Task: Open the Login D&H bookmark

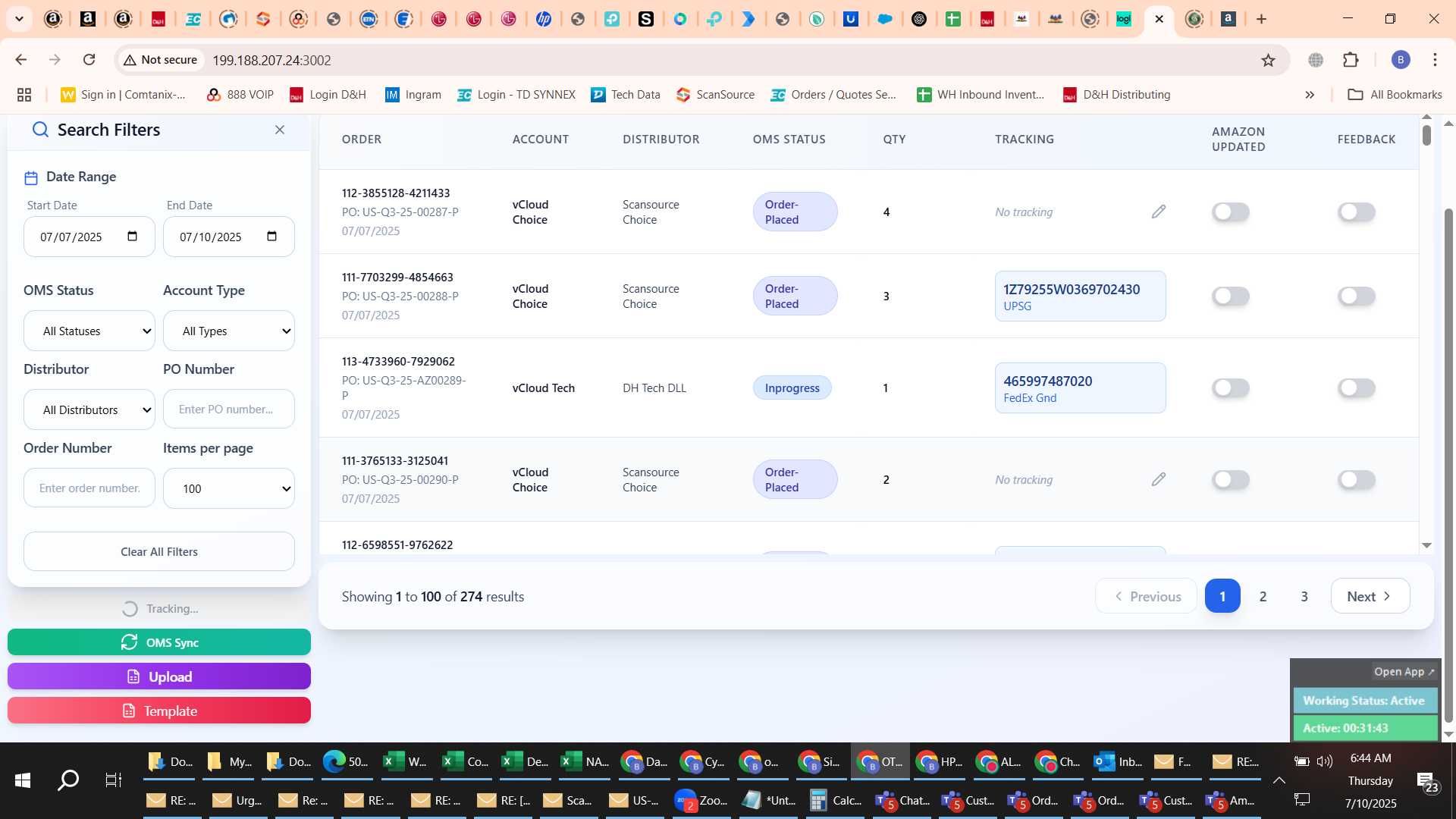Action: pos(328,95)
